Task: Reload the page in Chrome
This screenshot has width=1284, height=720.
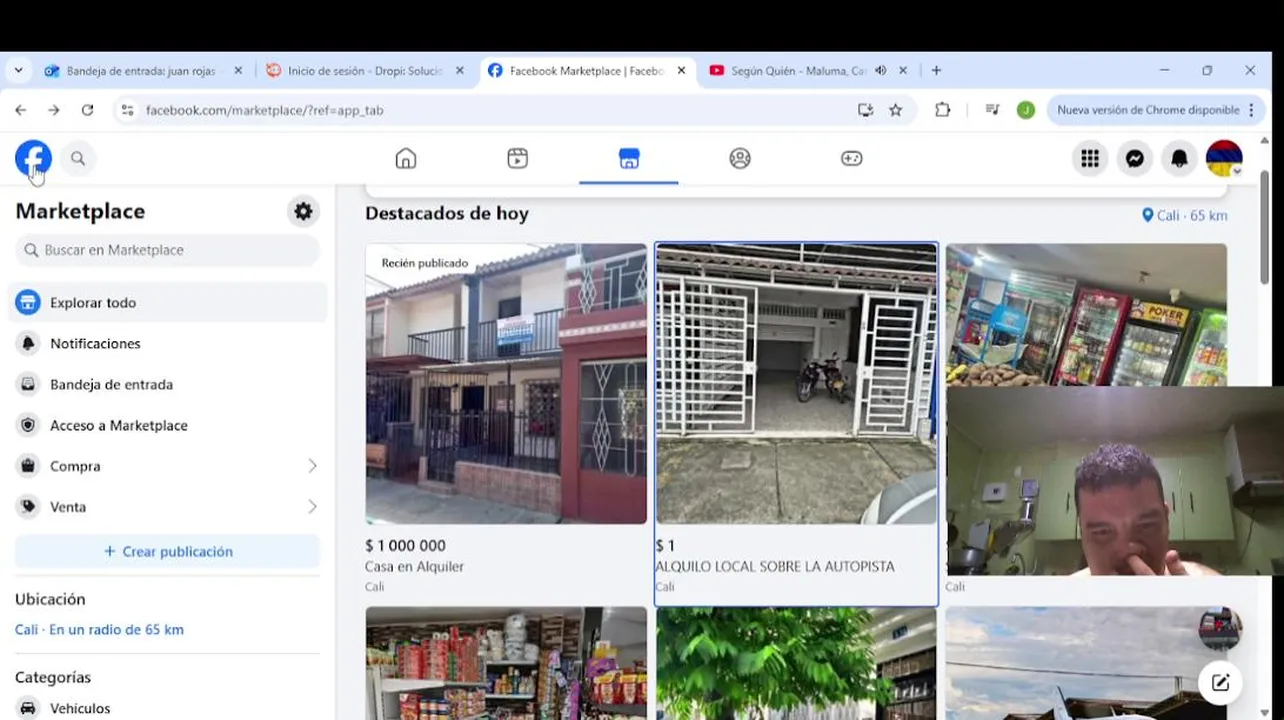Action: coord(87,110)
